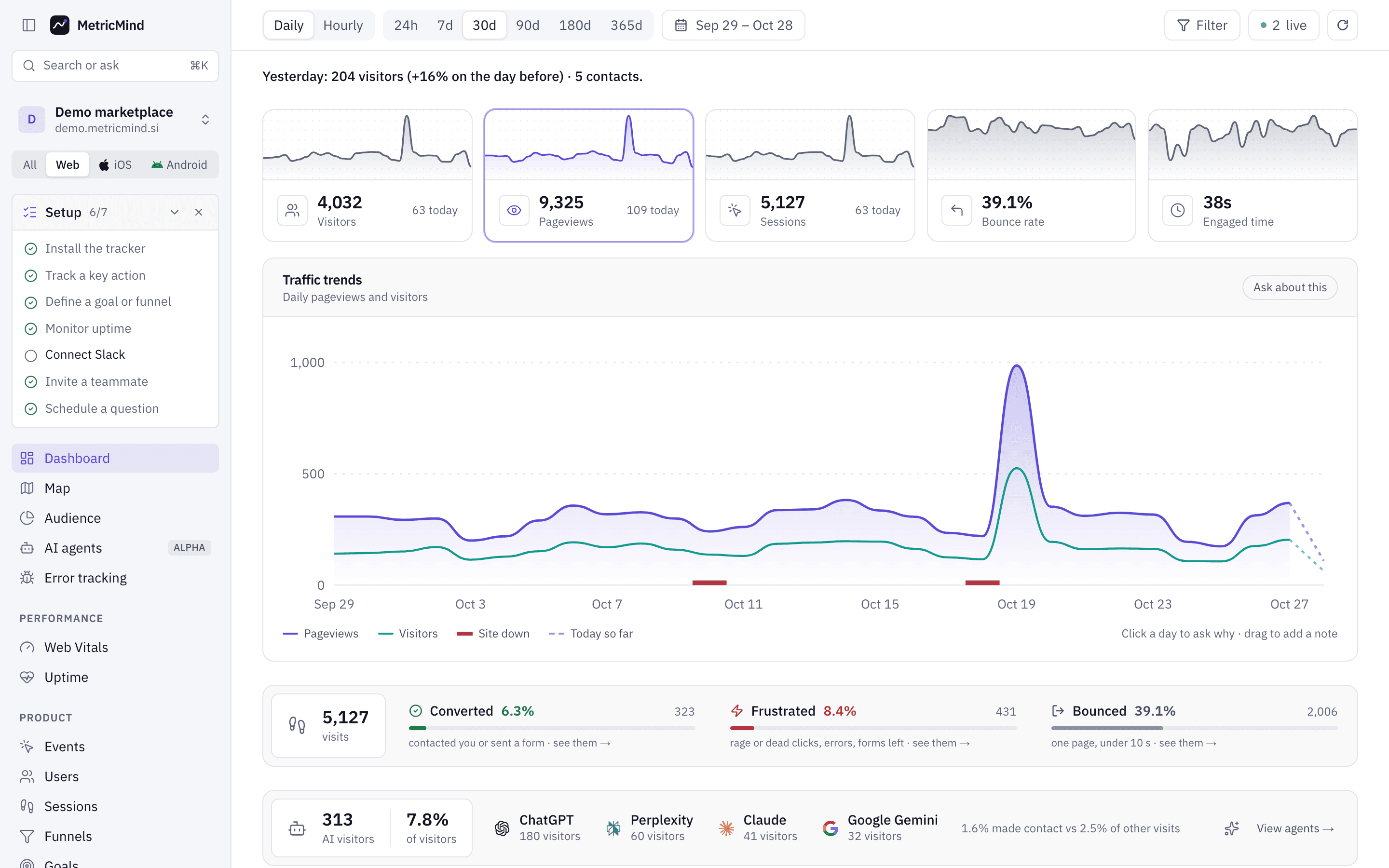Collapse the Setup checklist chevron
Screen dimensions: 1389x868
tap(175, 212)
